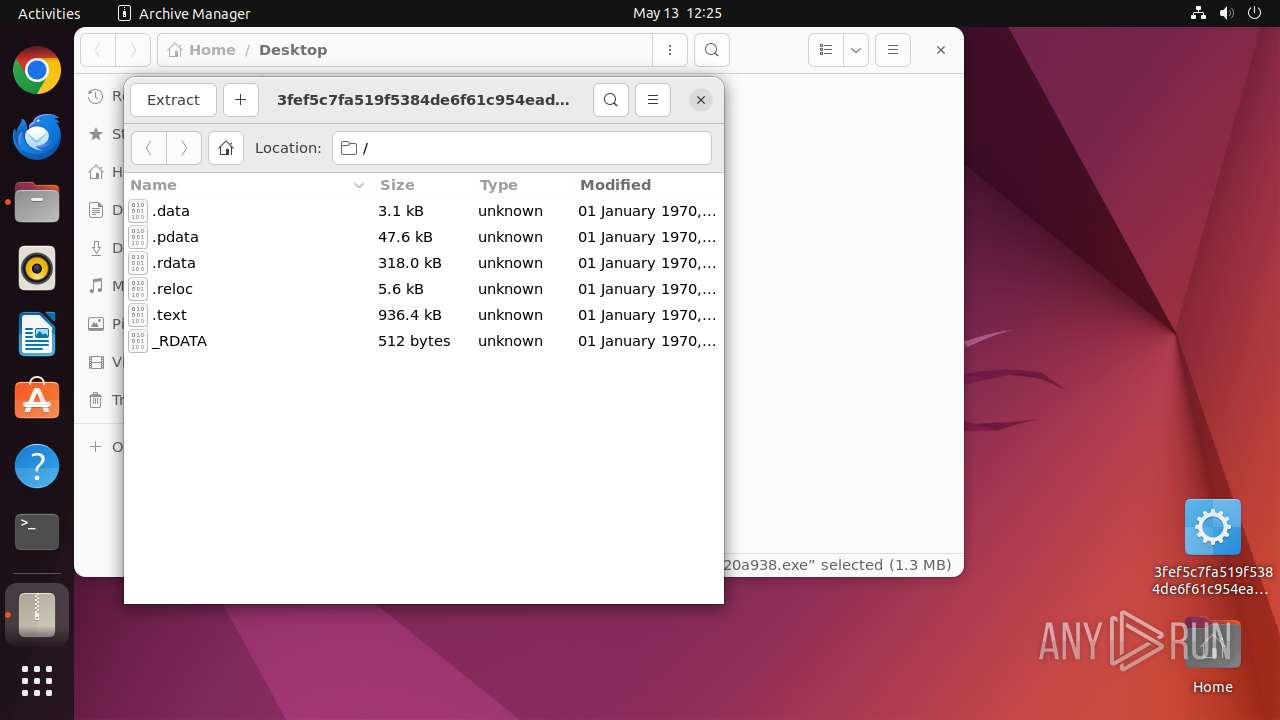Select the .text file row

423,315
